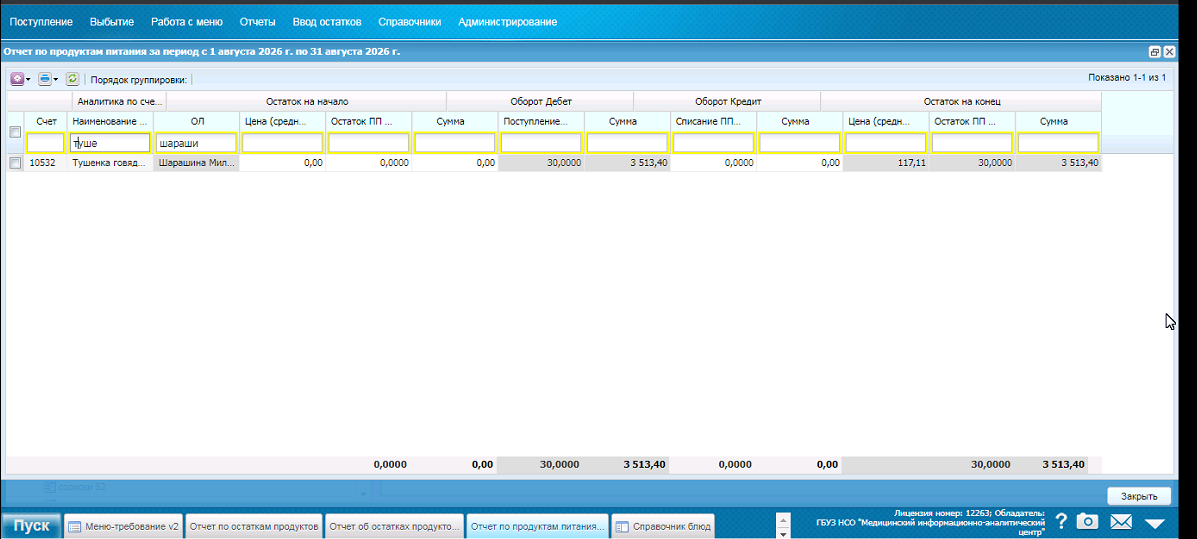The height and width of the screenshot is (539, 1197).
Task: Click the up arrow of taskbar scroller
Action: coord(782,519)
